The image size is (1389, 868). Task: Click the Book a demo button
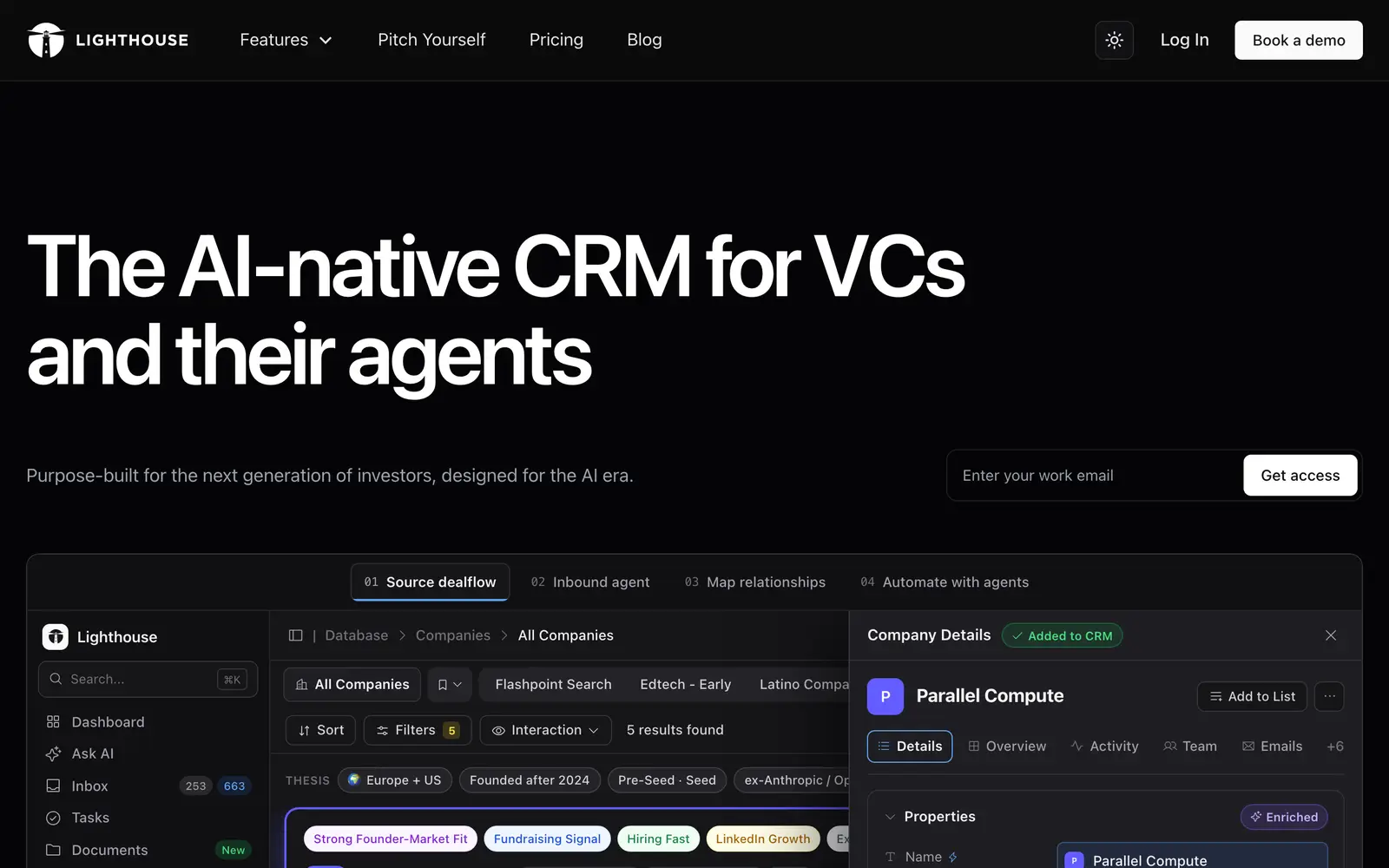coord(1299,40)
